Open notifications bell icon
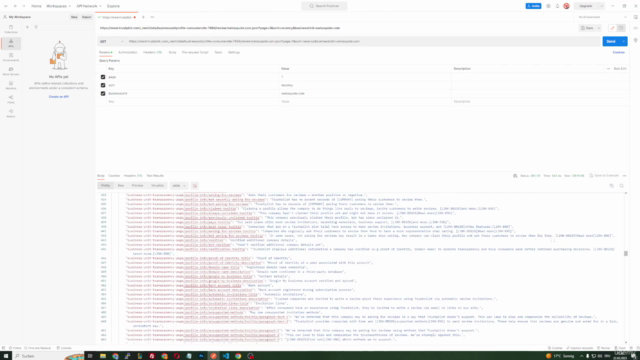 [557, 6]
